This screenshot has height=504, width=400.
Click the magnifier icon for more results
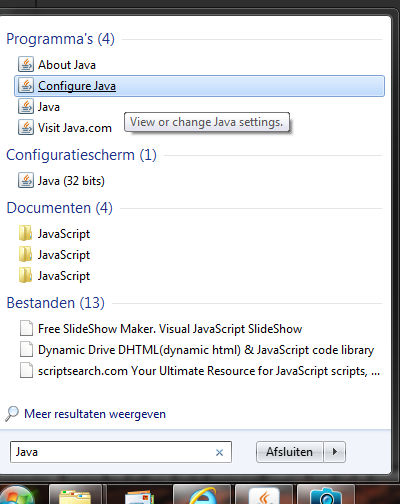[12, 414]
